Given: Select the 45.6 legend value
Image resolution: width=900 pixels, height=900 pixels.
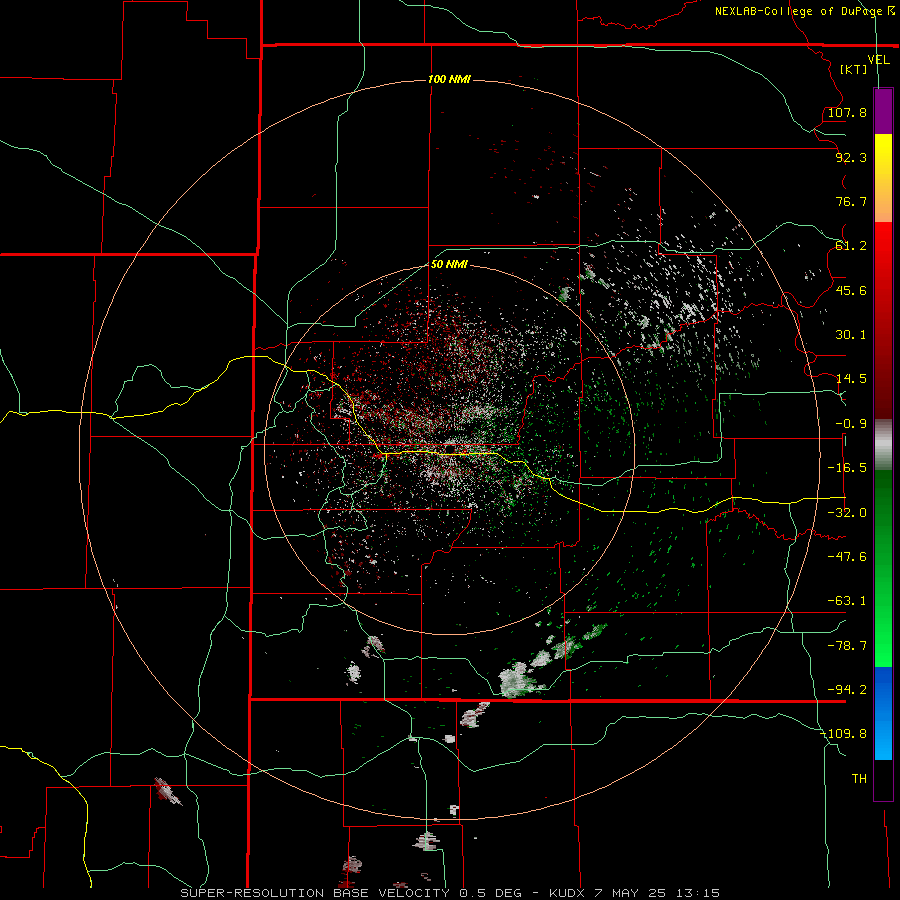Looking at the screenshot, I should coord(851,290).
